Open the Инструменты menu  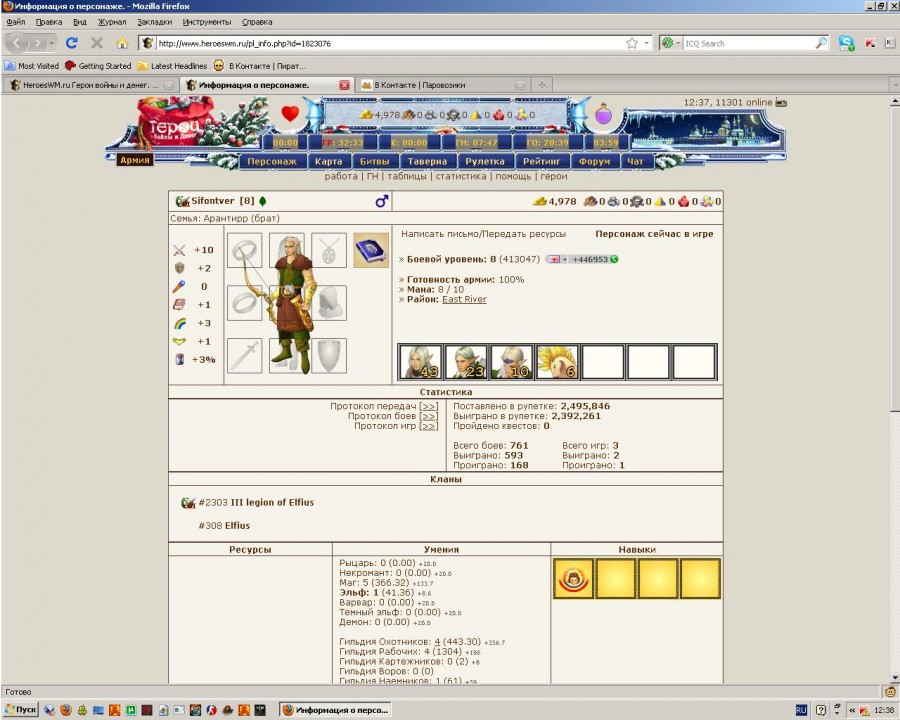pos(207,22)
